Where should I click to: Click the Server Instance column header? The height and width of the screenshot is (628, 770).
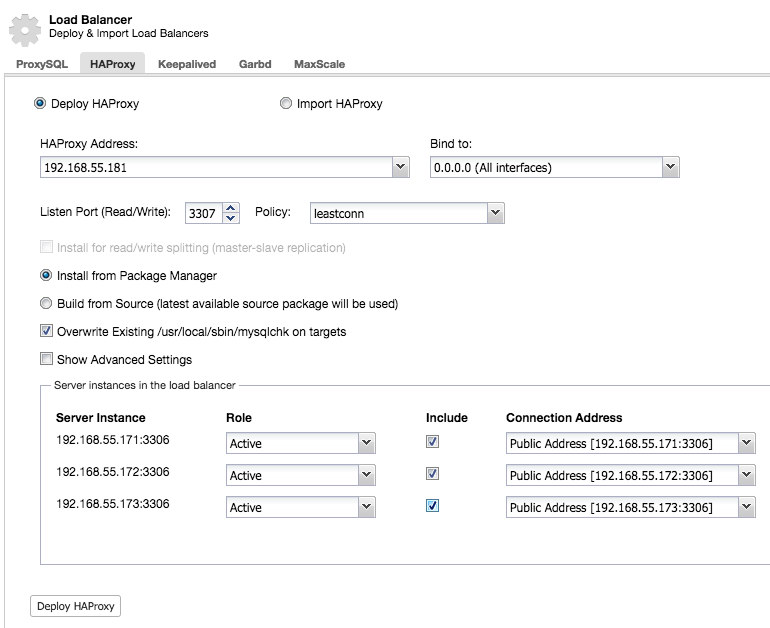point(101,417)
